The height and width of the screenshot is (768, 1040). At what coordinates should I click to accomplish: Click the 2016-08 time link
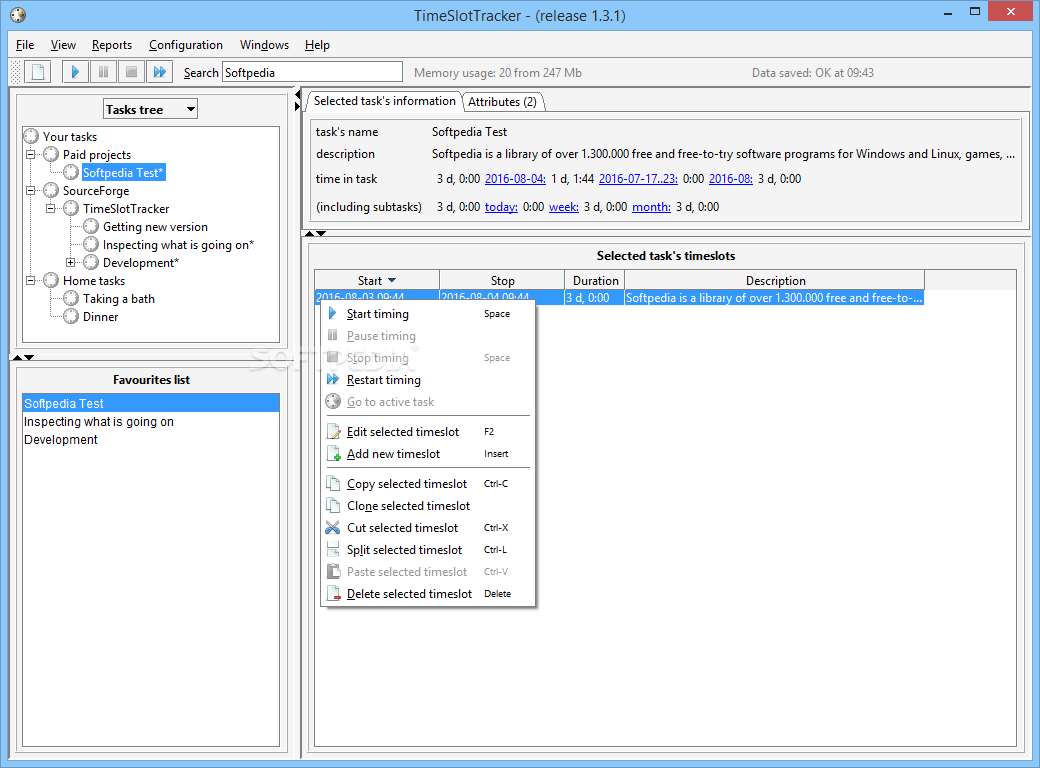tap(730, 178)
